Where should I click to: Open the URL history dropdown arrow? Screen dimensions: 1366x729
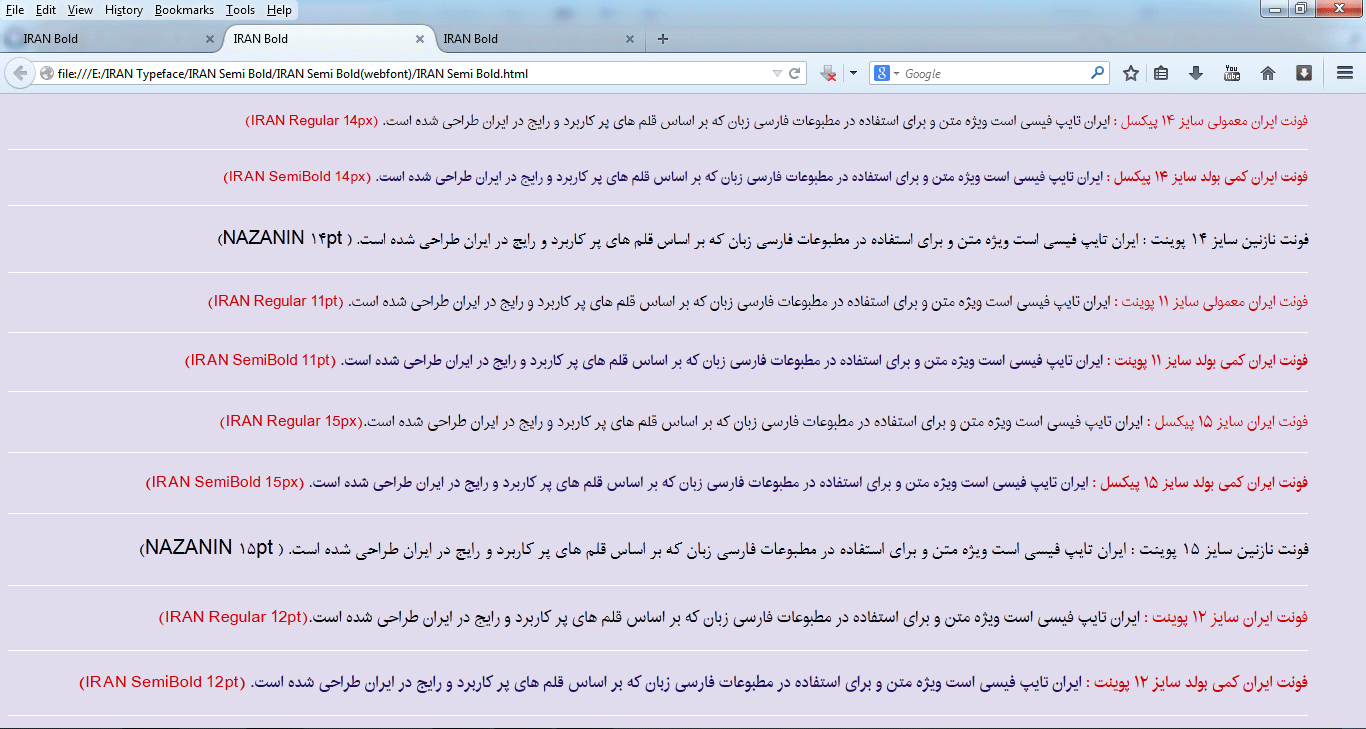pos(777,73)
